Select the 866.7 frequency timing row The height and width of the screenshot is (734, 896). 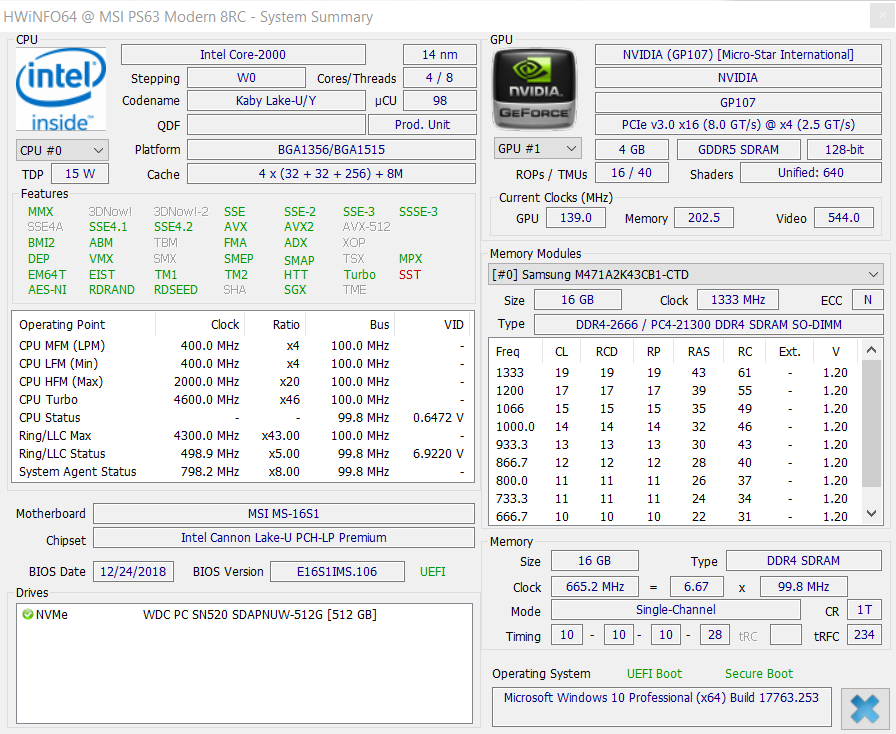[674, 462]
